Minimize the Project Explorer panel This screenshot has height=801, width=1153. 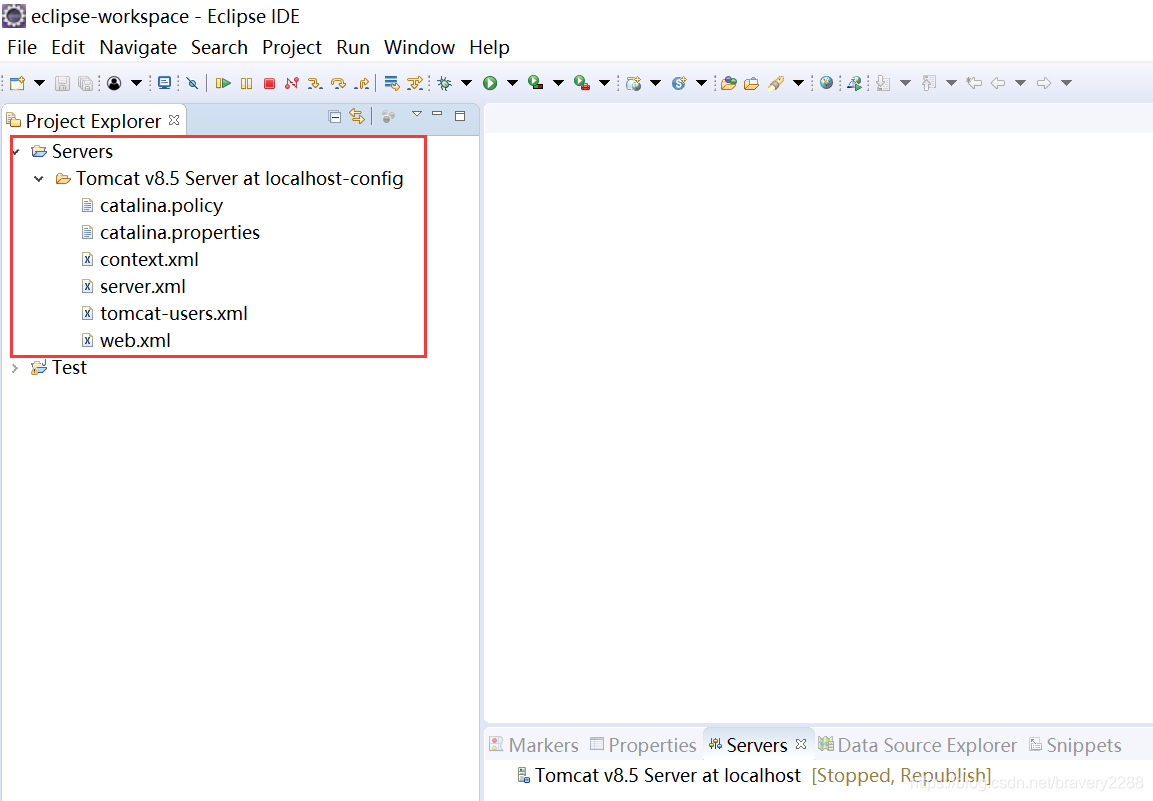[438, 114]
